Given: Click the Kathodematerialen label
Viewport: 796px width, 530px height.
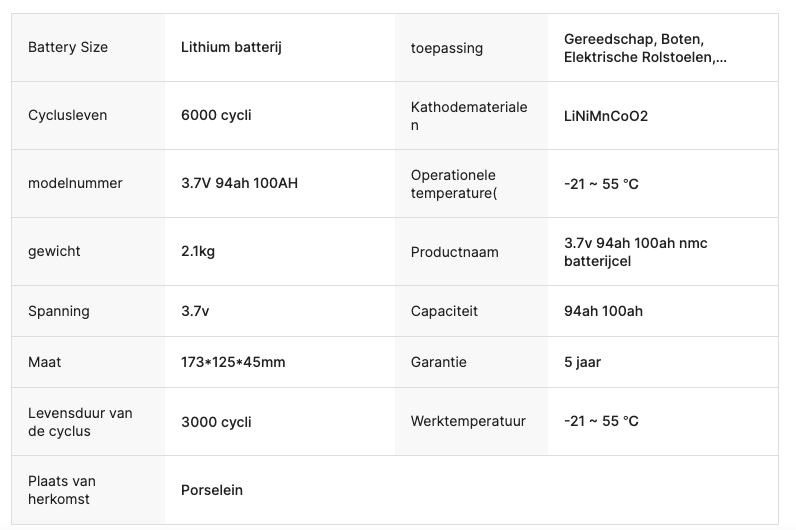Looking at the screenshot, I should [x=469, y=116].
